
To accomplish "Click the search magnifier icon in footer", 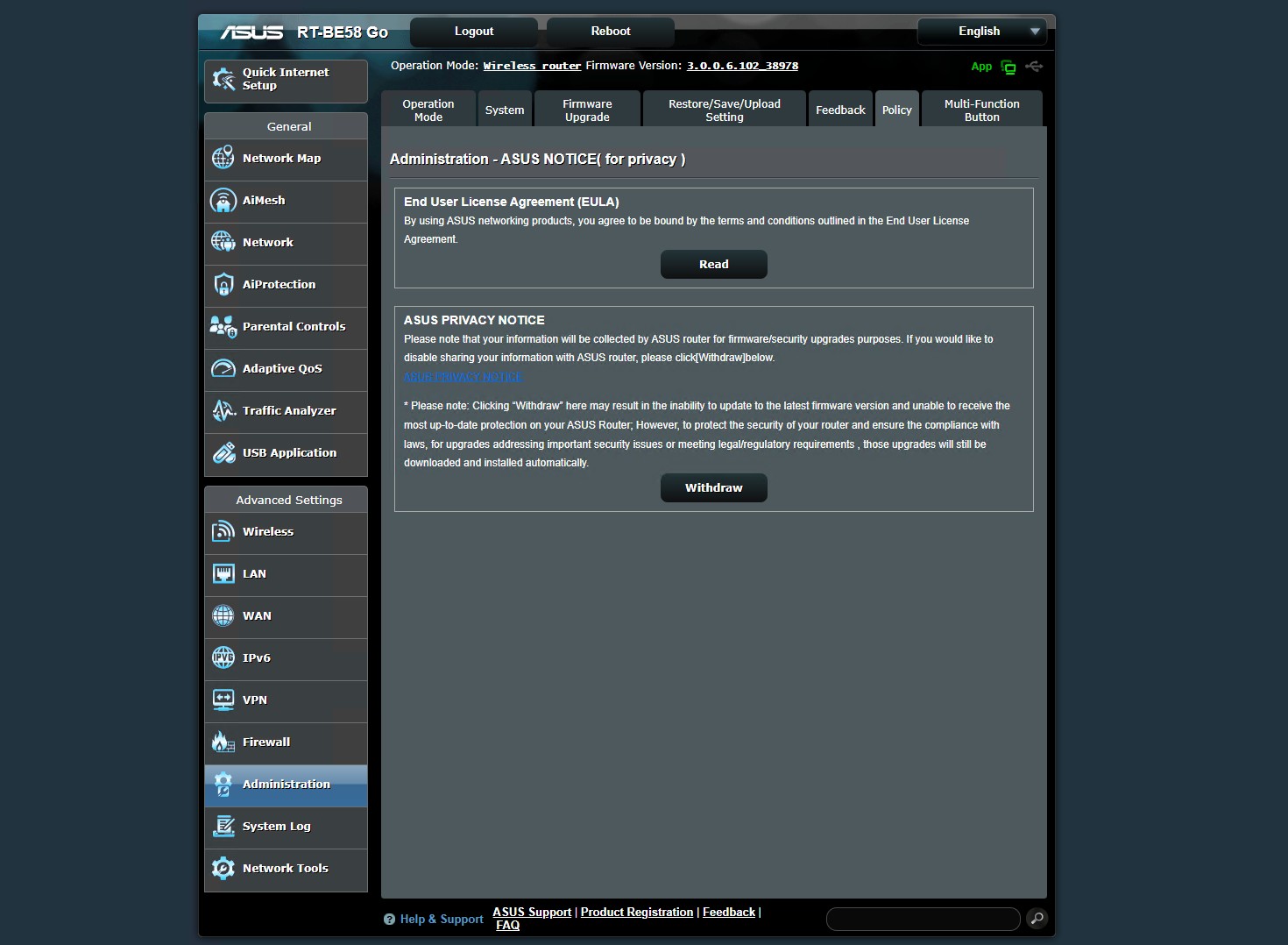I will 1037,919.
